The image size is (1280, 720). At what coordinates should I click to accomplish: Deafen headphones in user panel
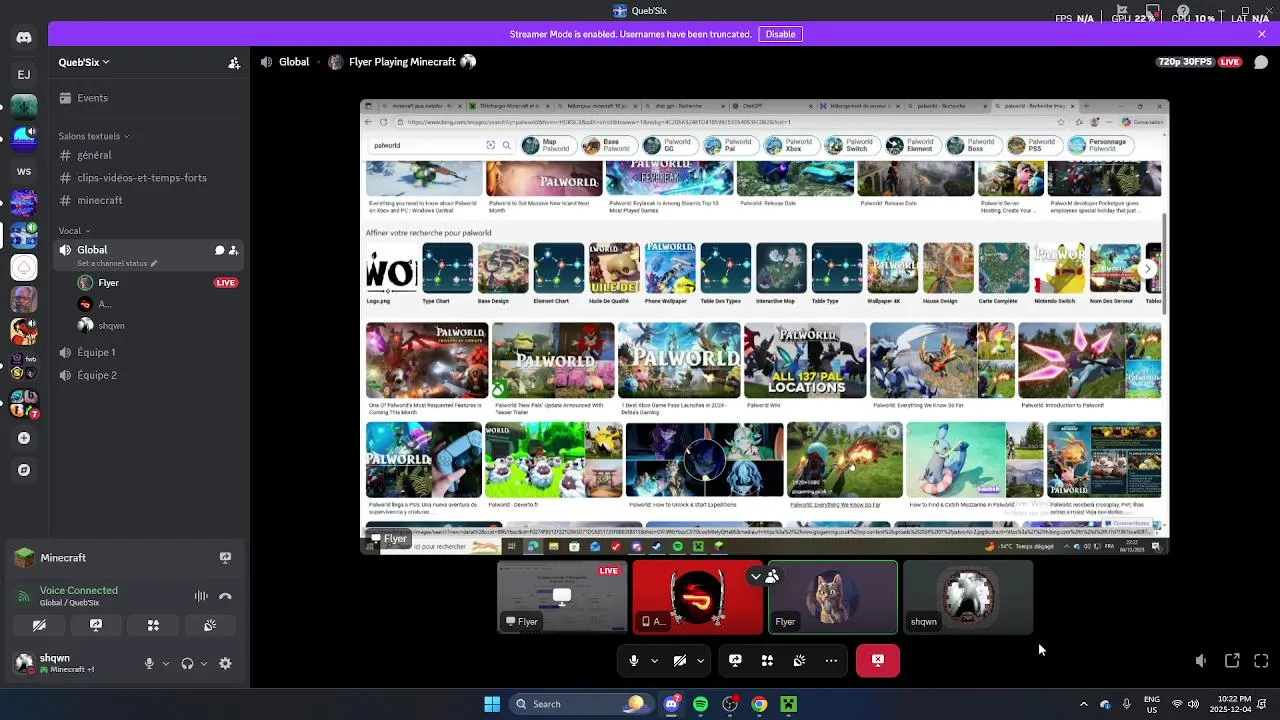pyautogui.click(x=187, y=663)
